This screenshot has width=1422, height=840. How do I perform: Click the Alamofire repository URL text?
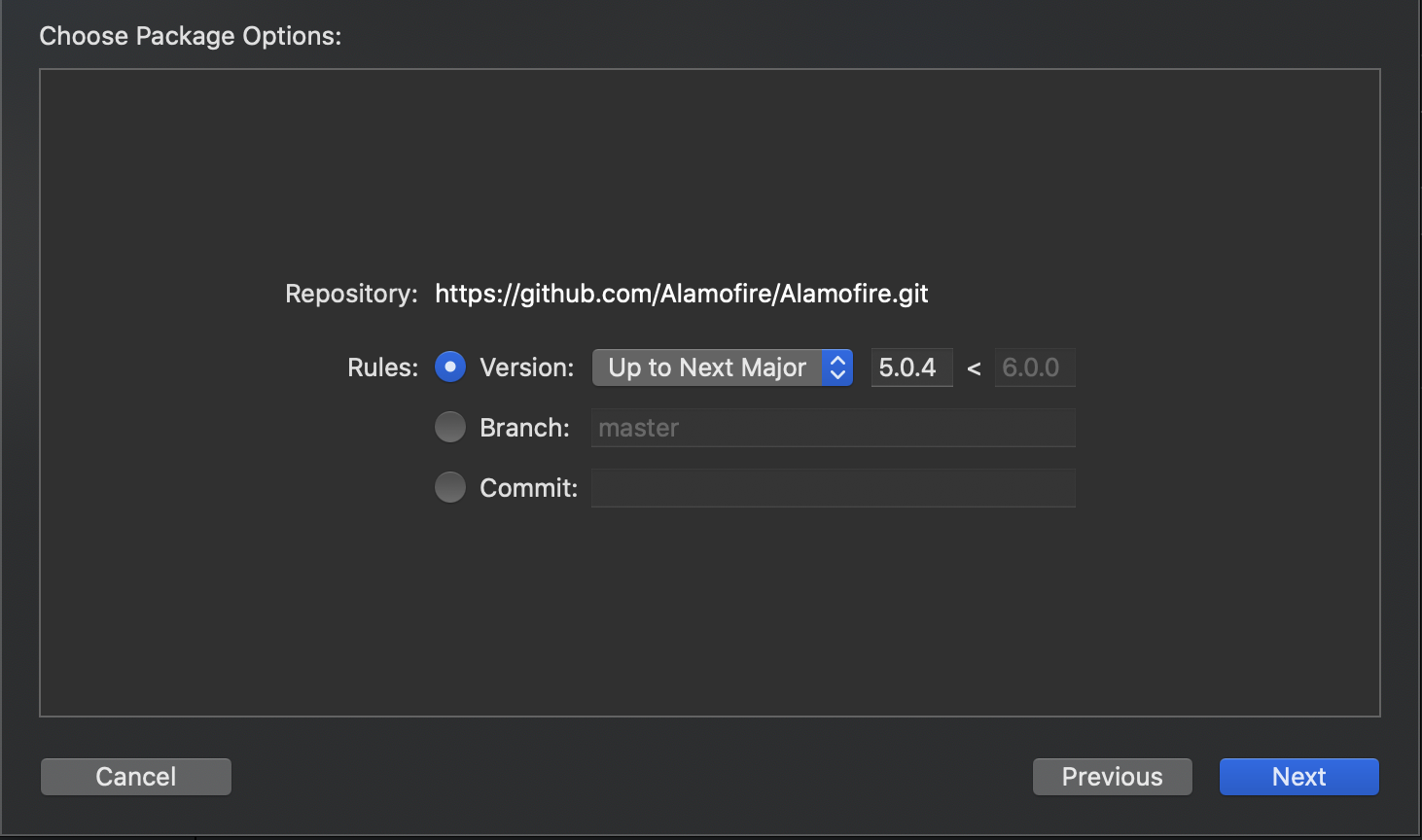point(681,294)
